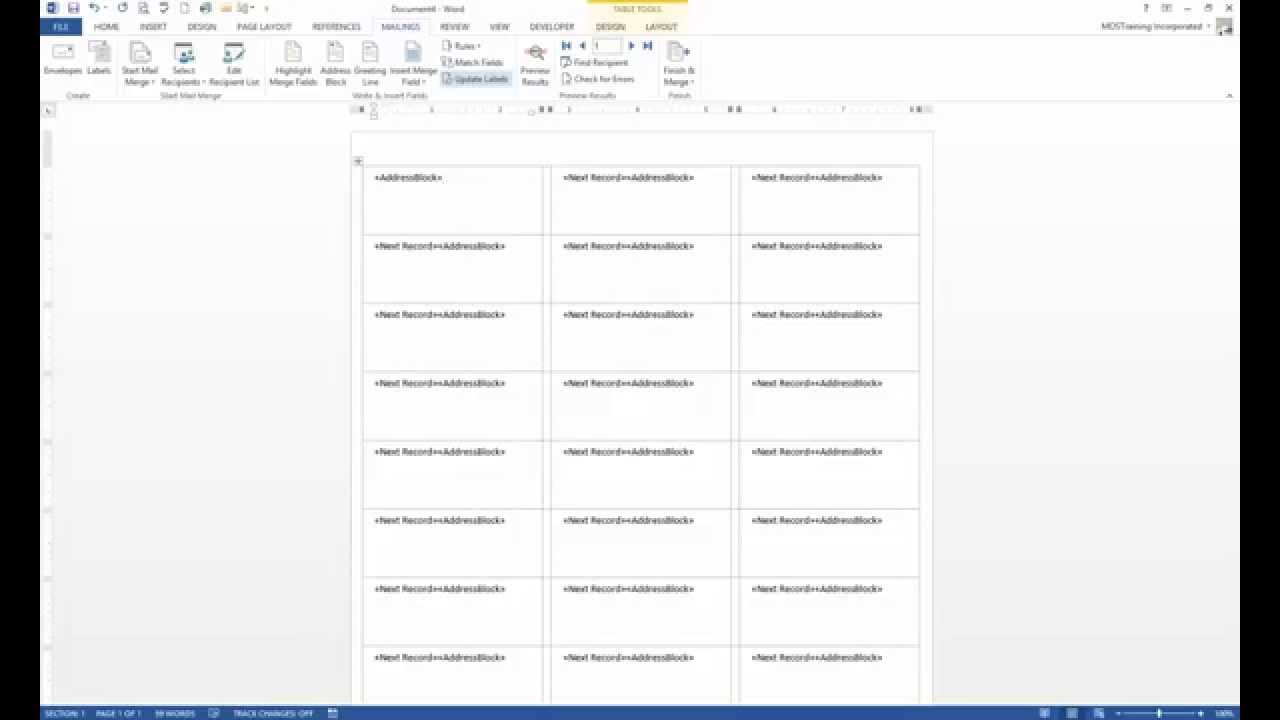Go to previous record arrow
This screenshot has width=1280, height=720.
click(x=582, y=46)
